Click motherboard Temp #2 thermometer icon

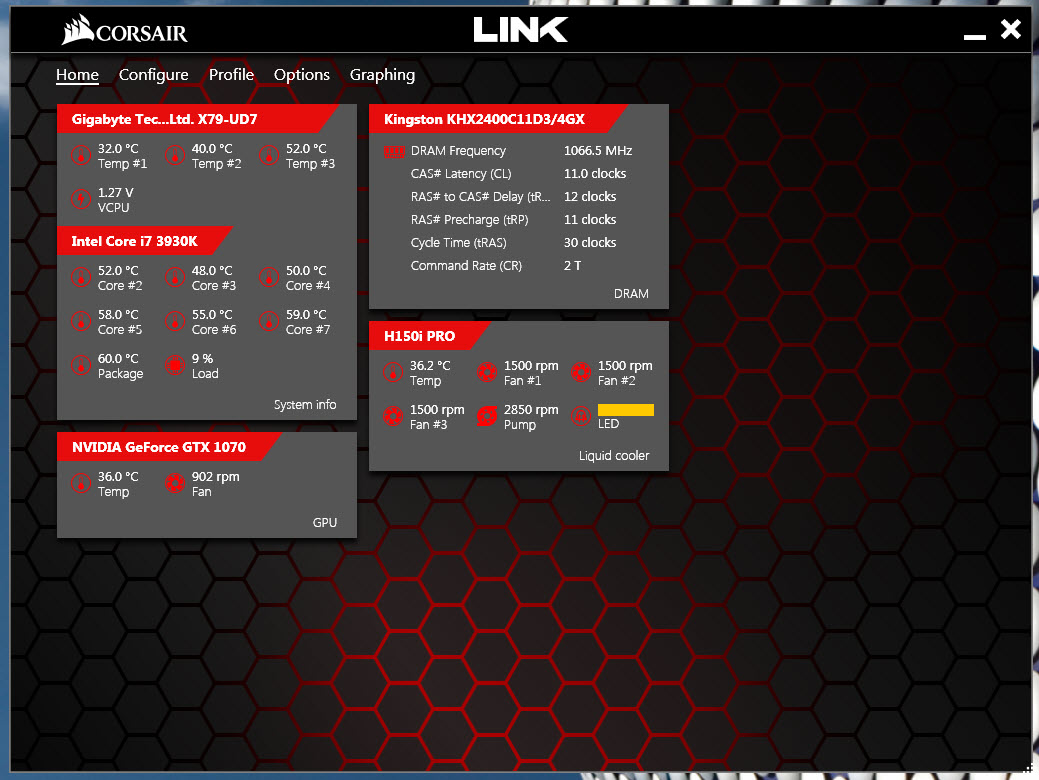pos(175,156)
